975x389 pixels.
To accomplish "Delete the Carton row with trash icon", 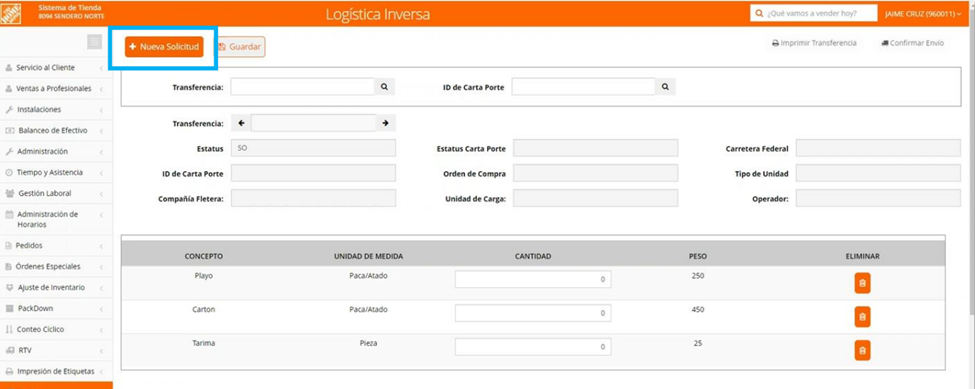I will click(x=862, y=317).
